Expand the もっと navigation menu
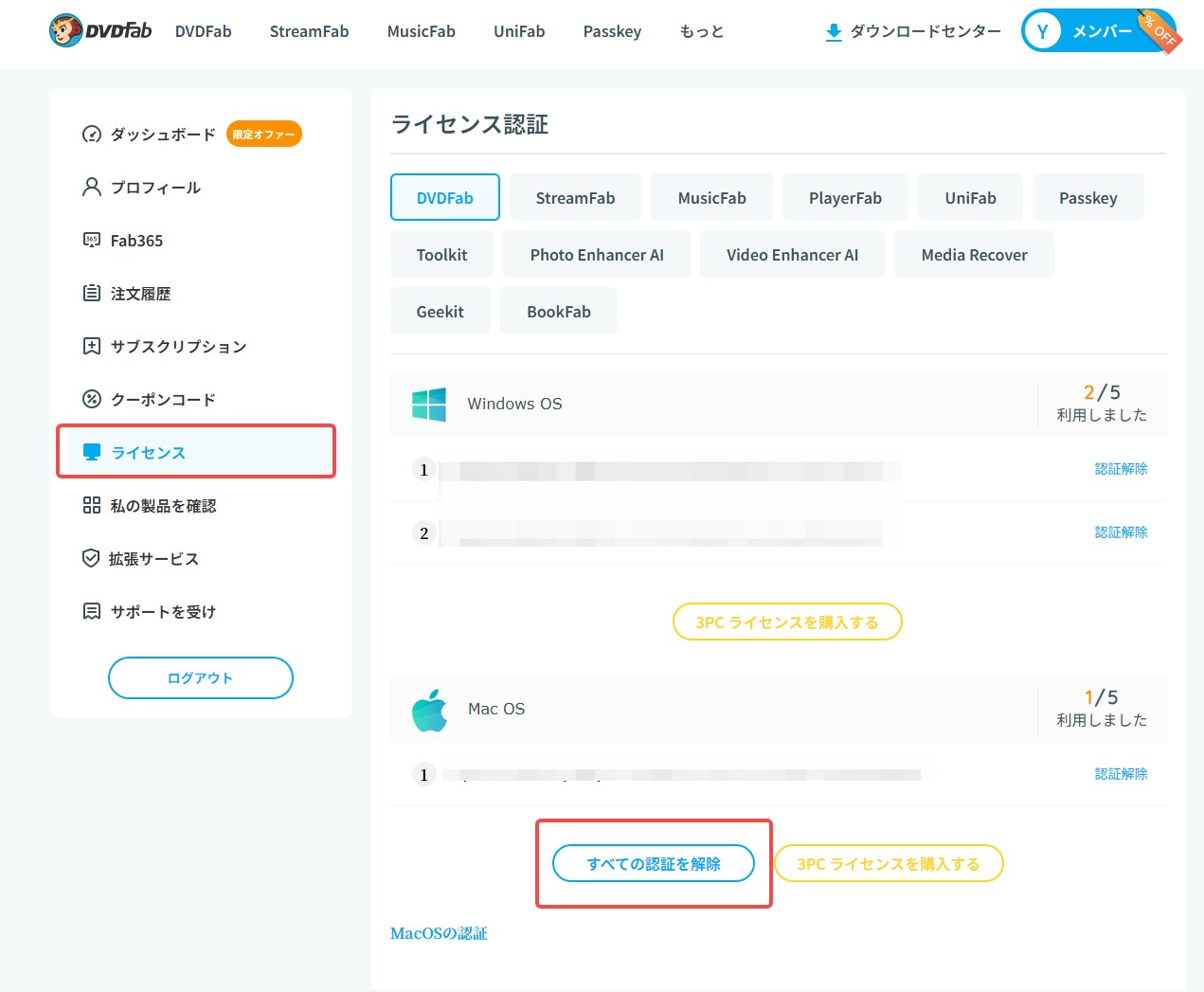Screen dimensions: 1204x992 [702, 31]
